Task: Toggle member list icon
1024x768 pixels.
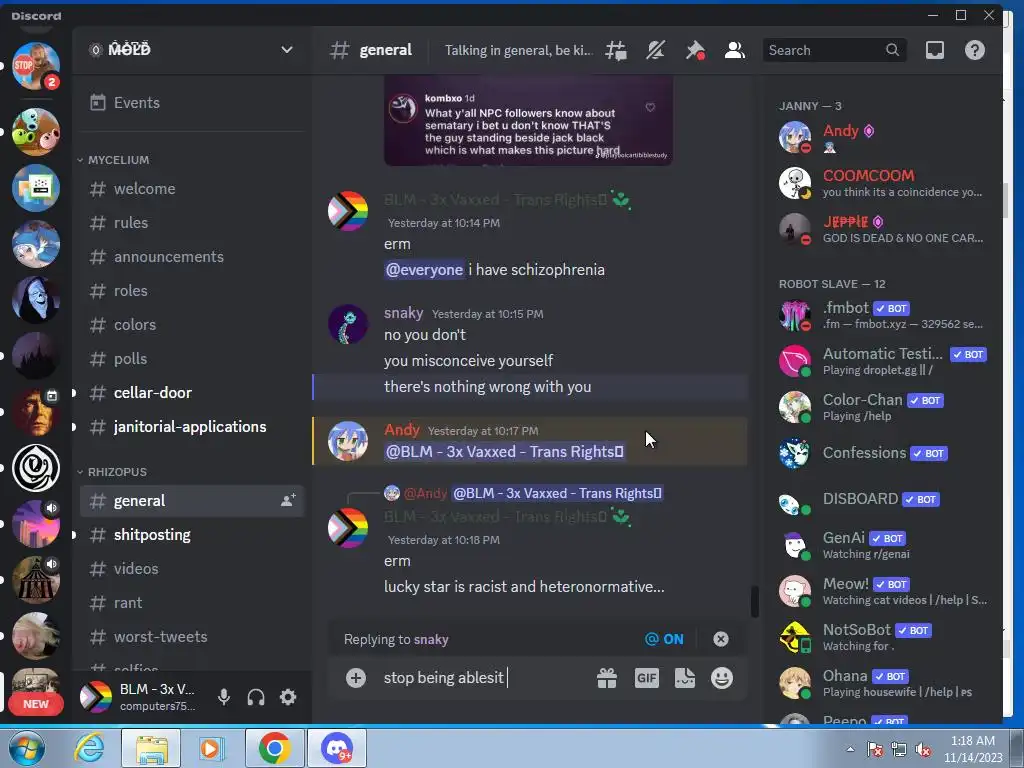Action: point(735,50)
